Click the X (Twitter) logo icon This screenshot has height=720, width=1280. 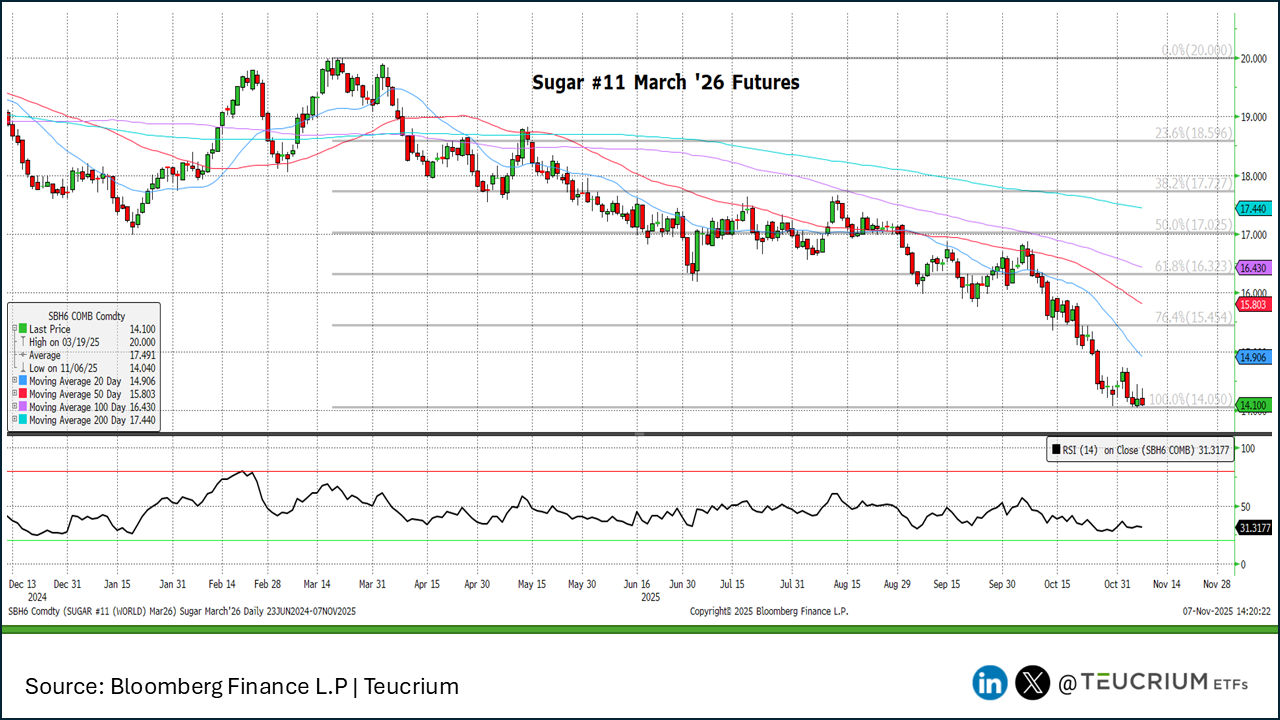(1032, 683)
